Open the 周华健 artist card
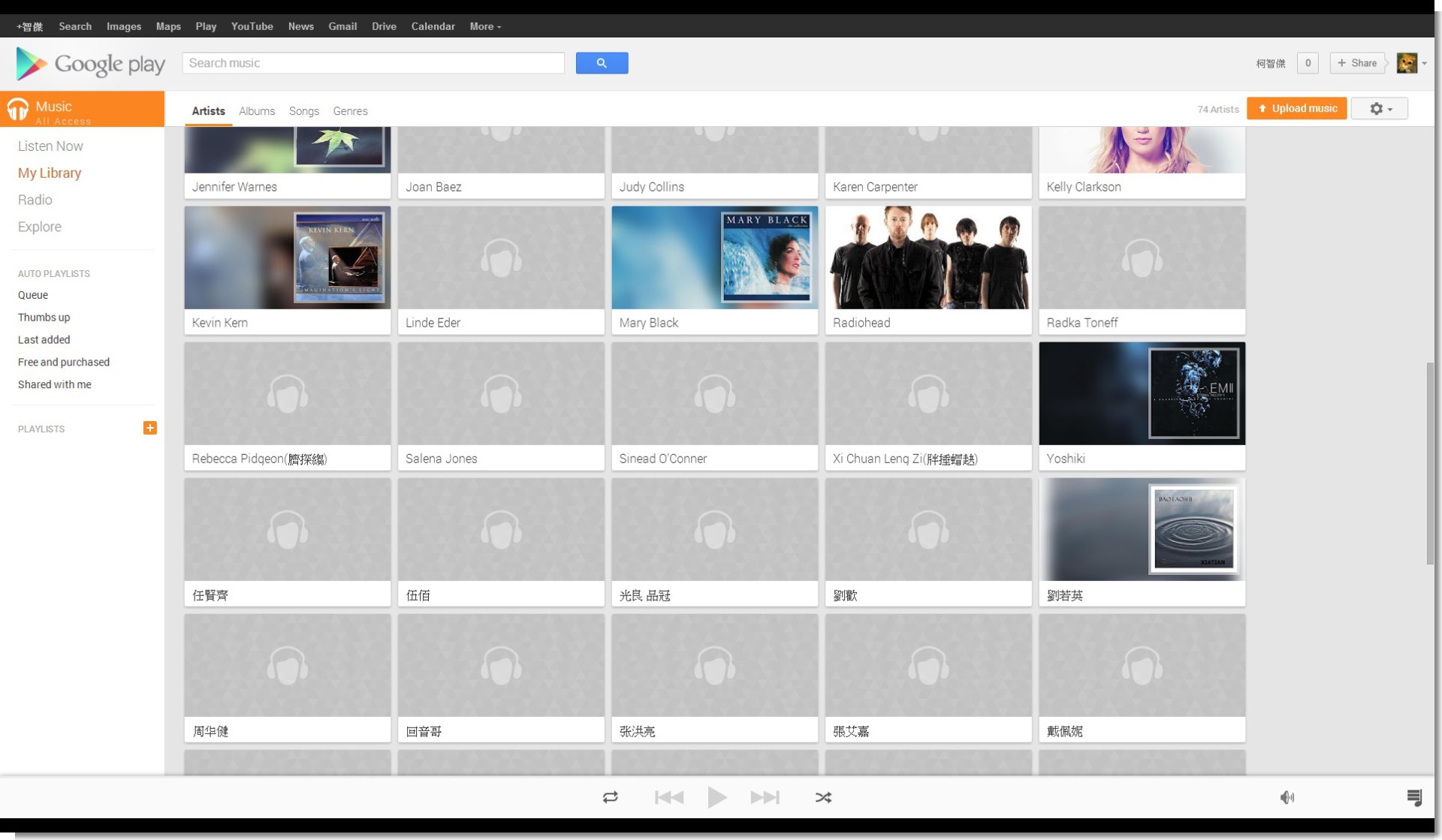 click(288, 678)
